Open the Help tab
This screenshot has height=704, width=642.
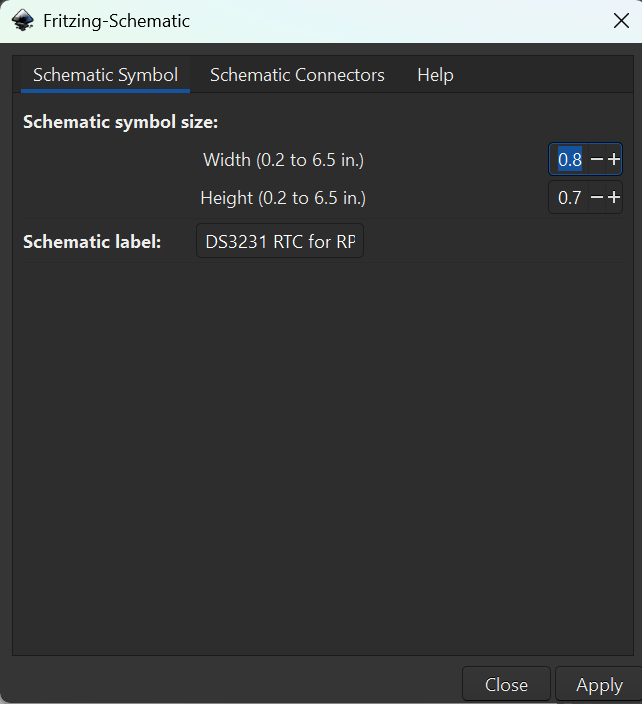click(435, 75)
